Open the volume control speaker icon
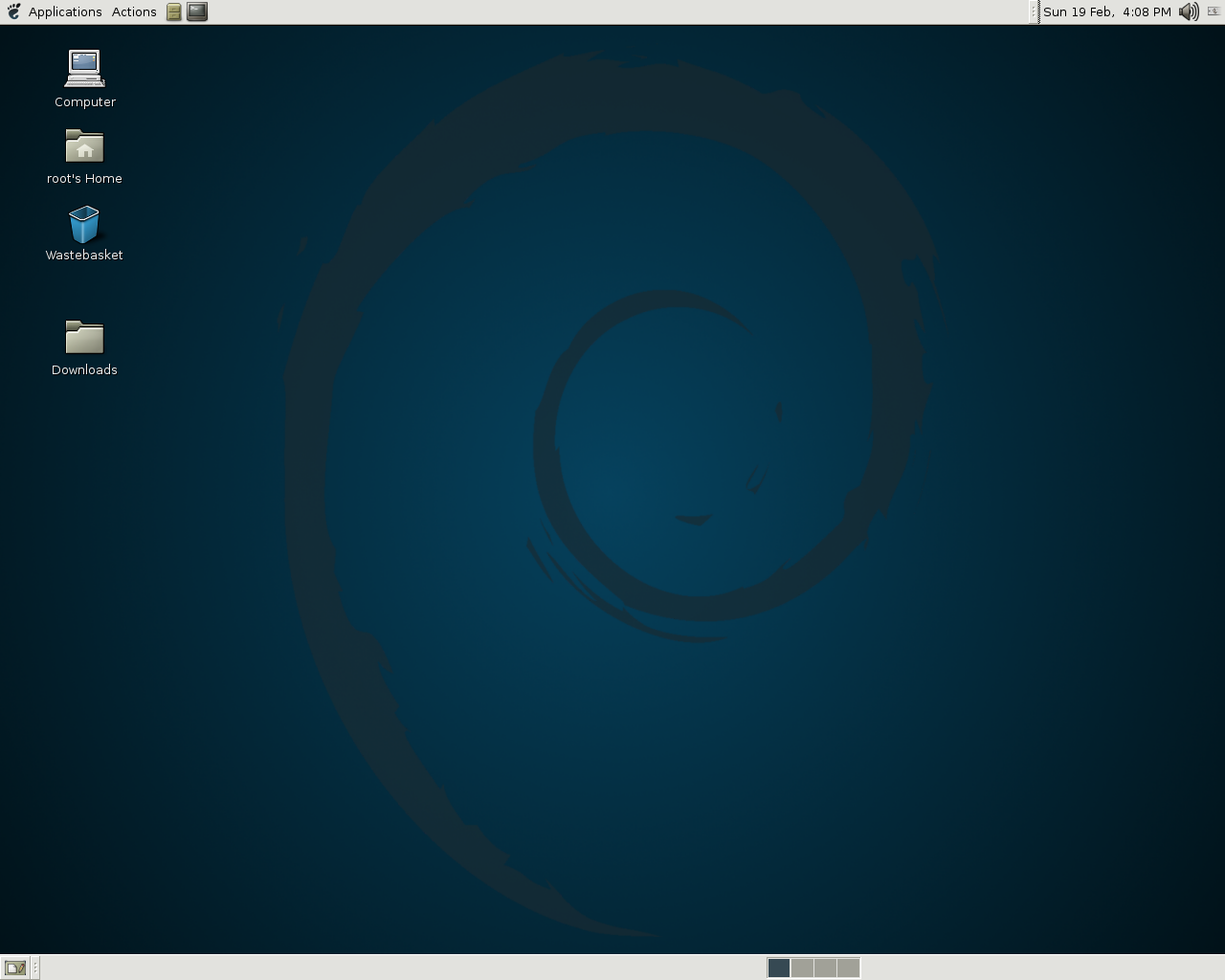The image size is (1225, 980). click(1189, 11)
